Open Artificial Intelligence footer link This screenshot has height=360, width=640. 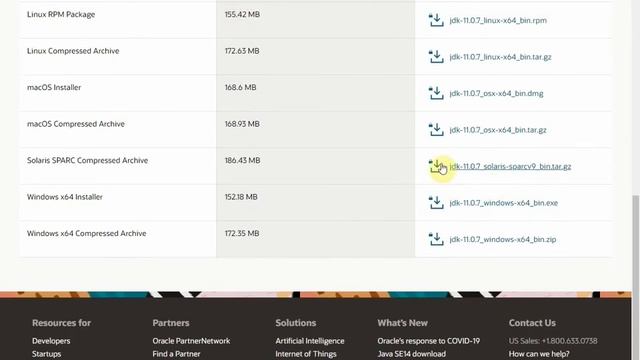310,341
